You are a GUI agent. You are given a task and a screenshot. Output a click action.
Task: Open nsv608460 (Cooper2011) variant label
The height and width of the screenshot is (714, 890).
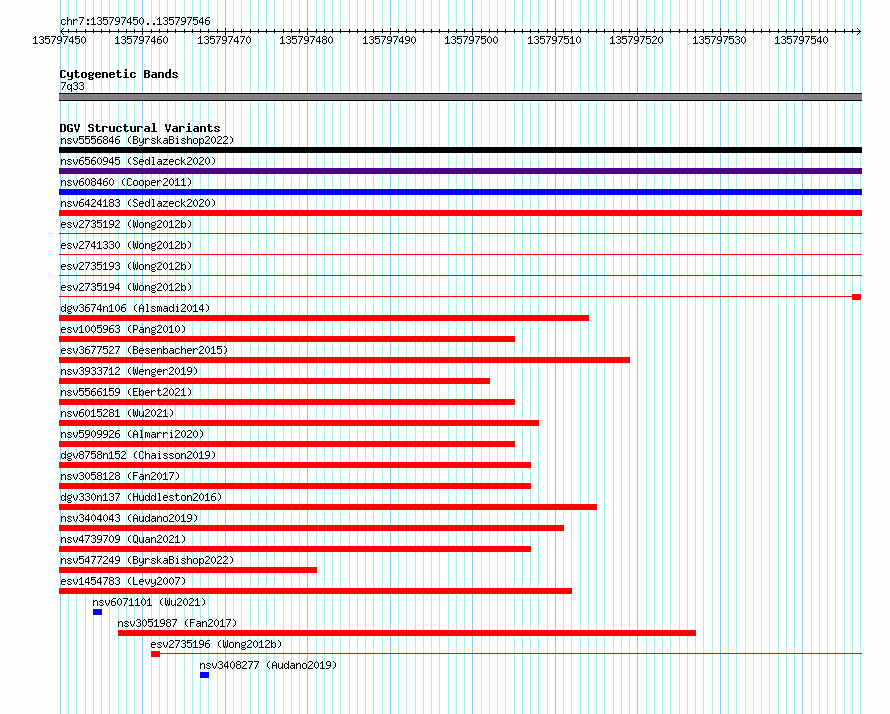tap(126, 182)
